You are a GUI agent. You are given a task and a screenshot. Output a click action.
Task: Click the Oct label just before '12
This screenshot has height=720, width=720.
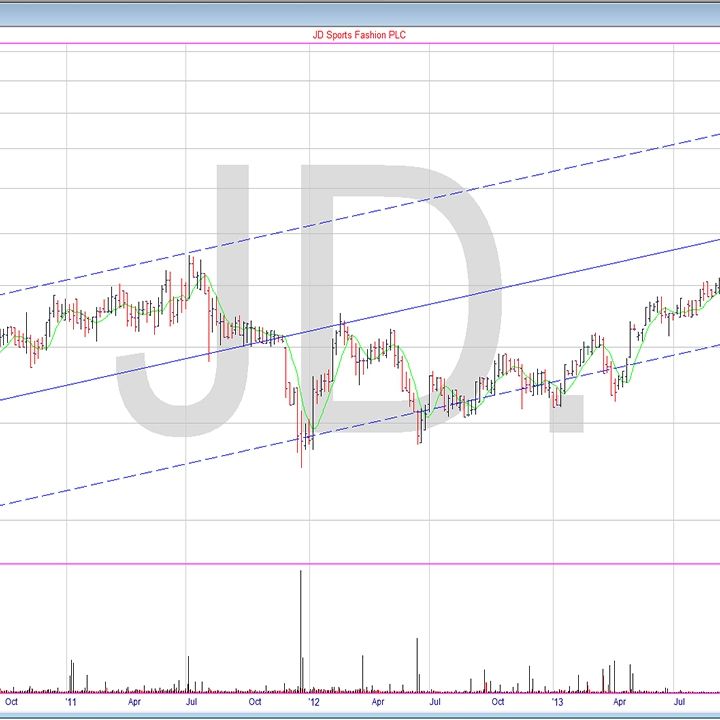tap(255, 703)
